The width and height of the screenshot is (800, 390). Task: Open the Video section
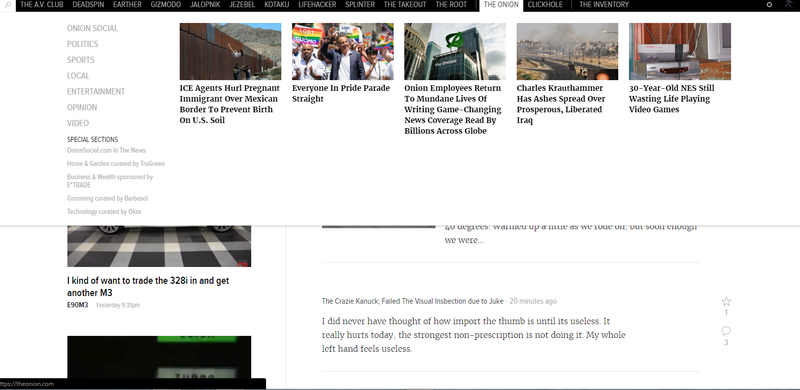(78, 124)
